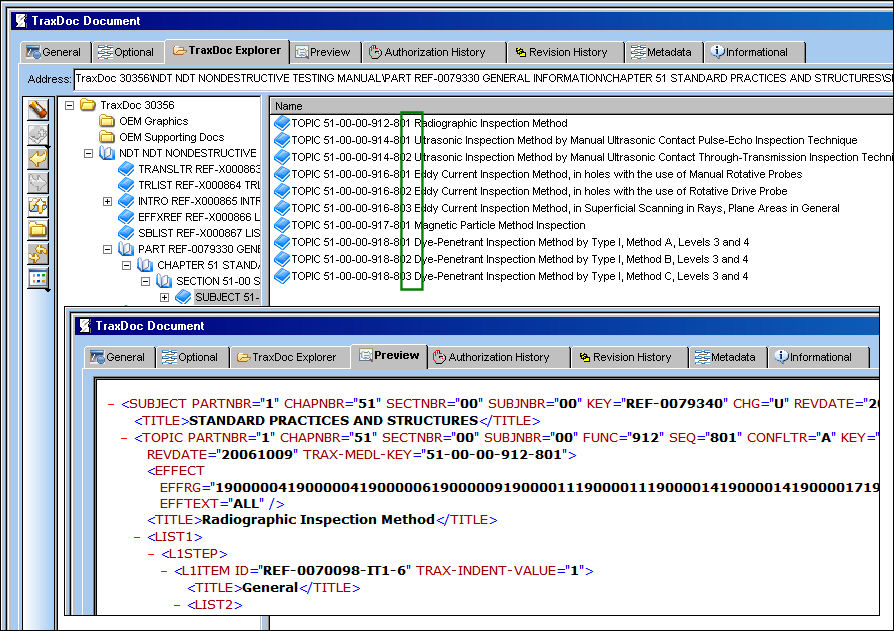Click the TraxDoc 30356 root folder icon
Viewport: 894px width, 631px height.
[88, 105]
